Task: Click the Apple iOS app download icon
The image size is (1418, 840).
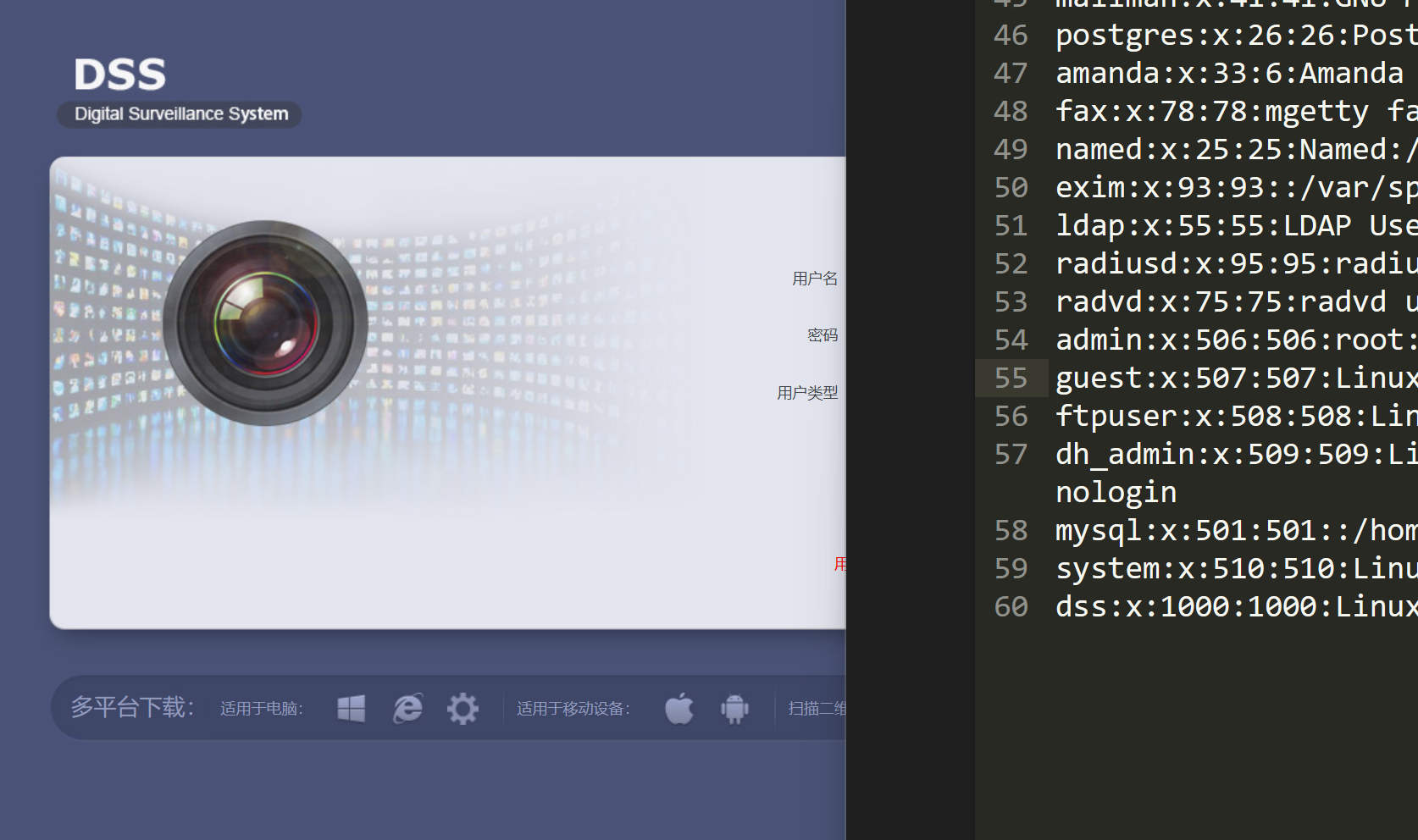Action: [679, 708]
